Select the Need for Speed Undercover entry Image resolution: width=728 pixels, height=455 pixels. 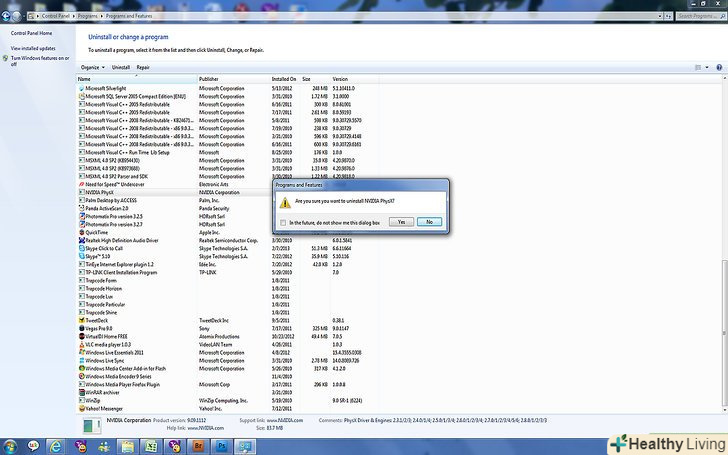pyautogui.click(x=113, y=184)
